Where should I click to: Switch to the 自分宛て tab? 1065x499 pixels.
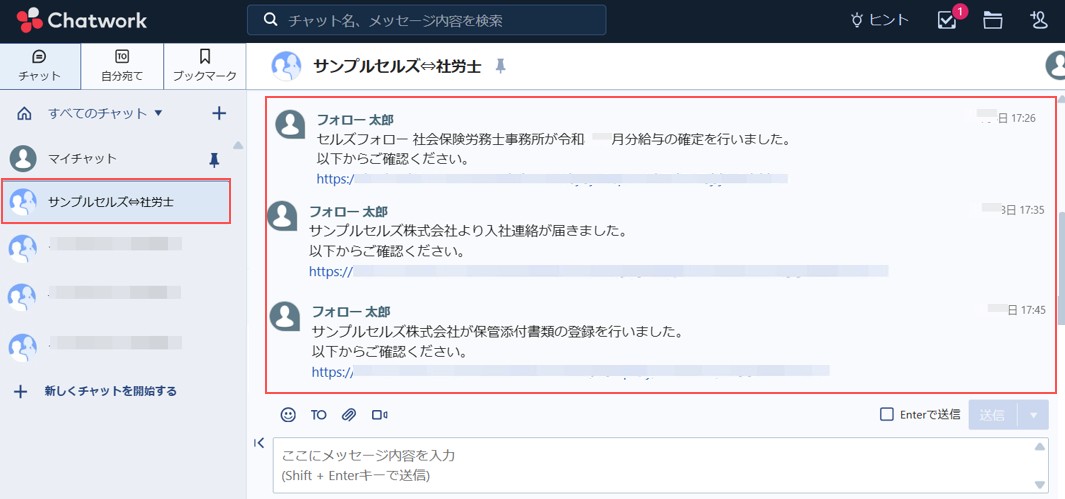pyautogui.click(x=122, y=66)
